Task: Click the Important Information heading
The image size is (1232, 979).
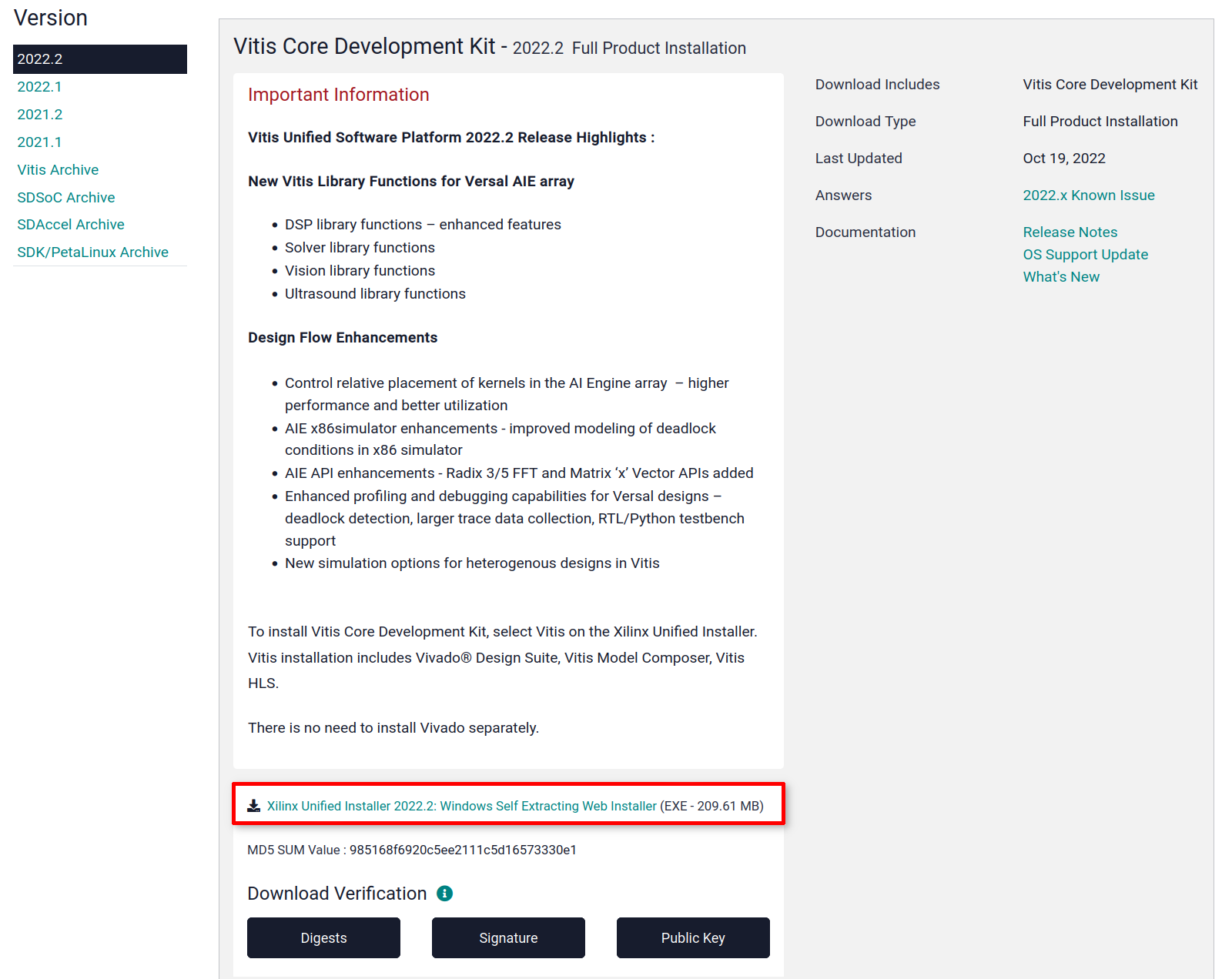Action: tap(338, 95)
